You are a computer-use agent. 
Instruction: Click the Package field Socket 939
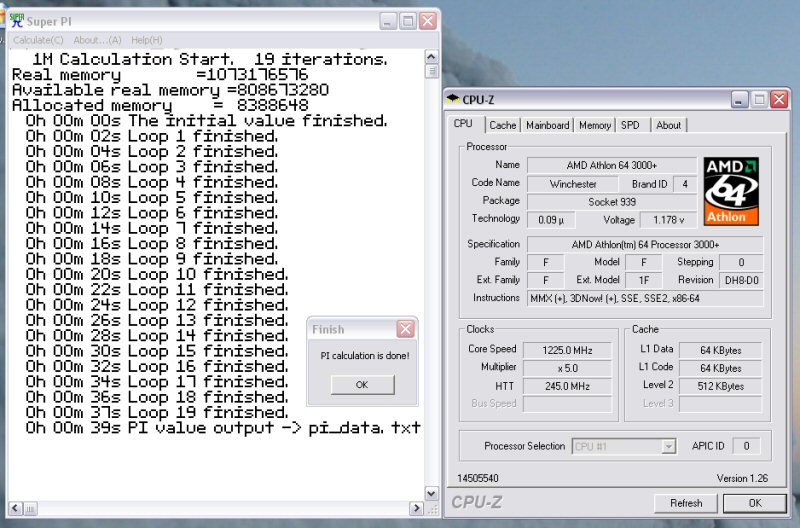point(612,202)
